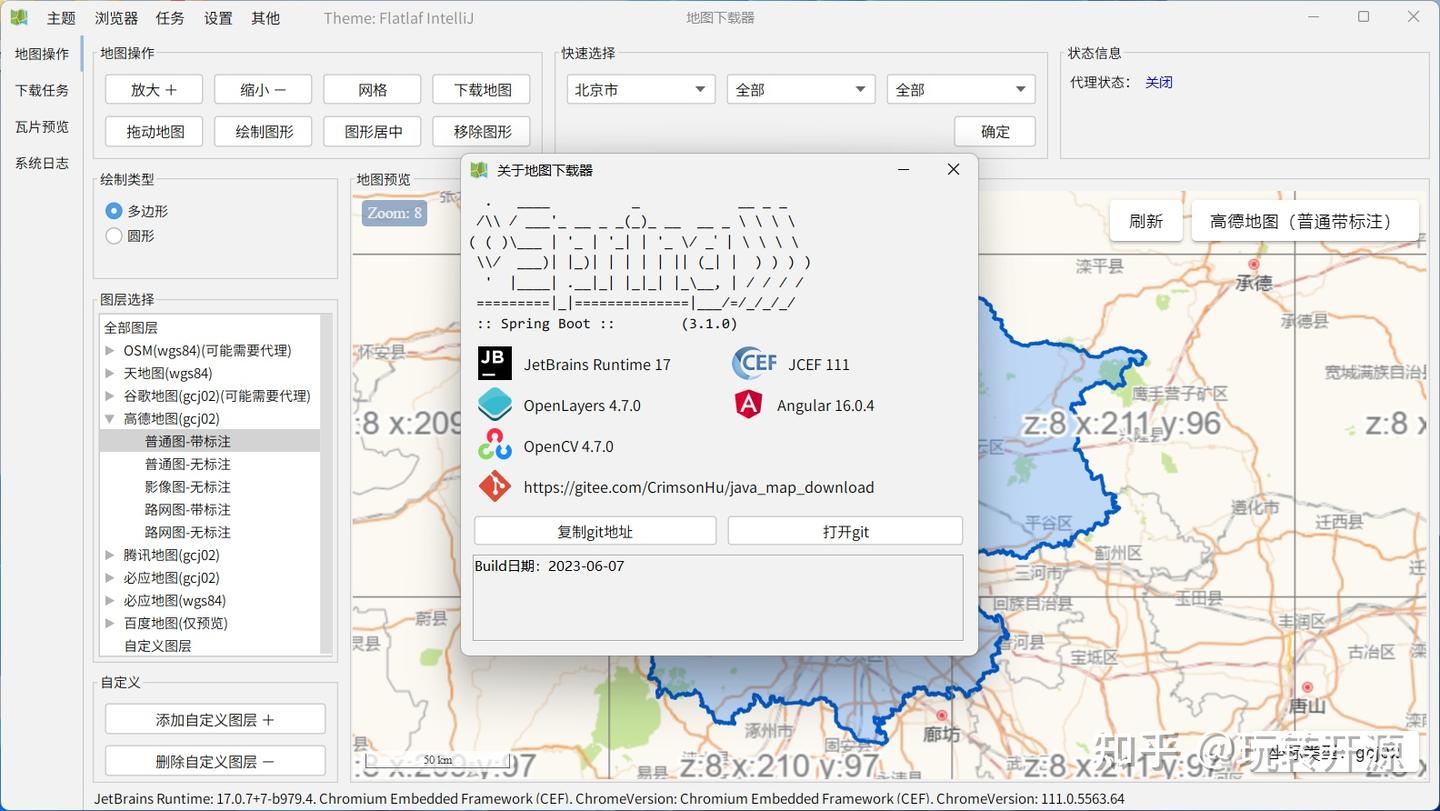This screenshot has height=811, width=1440.
Task: Click the gitee.com/CrimsonHu/java_map_download URL text
Action: click(x=699, y=487)
